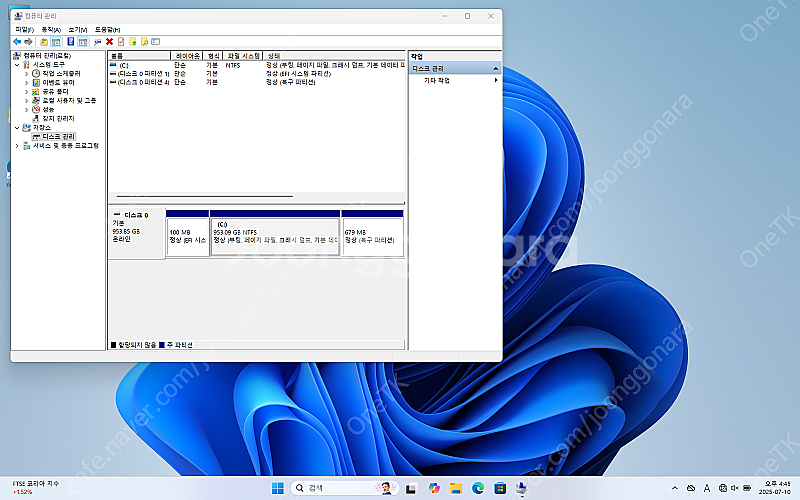Collapse the 시스템 도구 tree node
The width and height of the screenshot is (800, 500).
pos(17,65)
